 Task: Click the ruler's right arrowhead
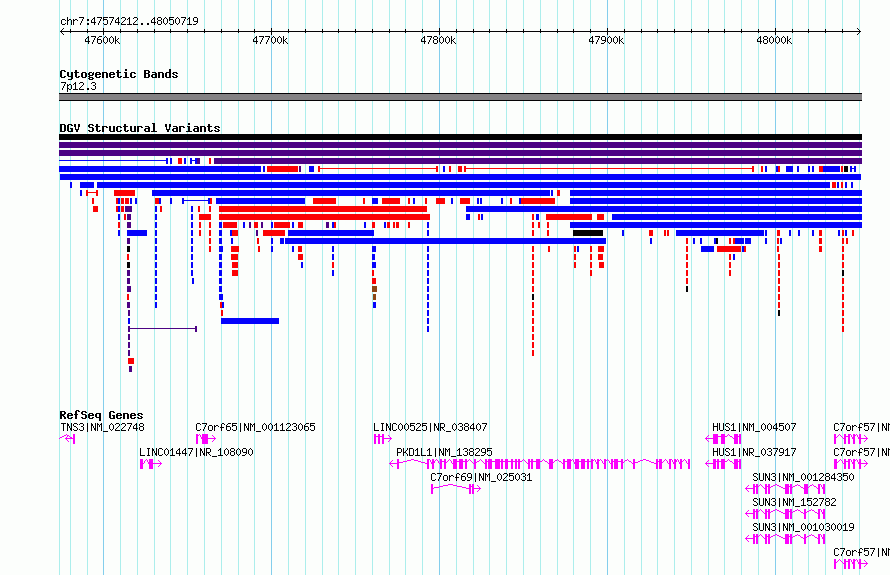pyautogui.click(x=859, y=32)
